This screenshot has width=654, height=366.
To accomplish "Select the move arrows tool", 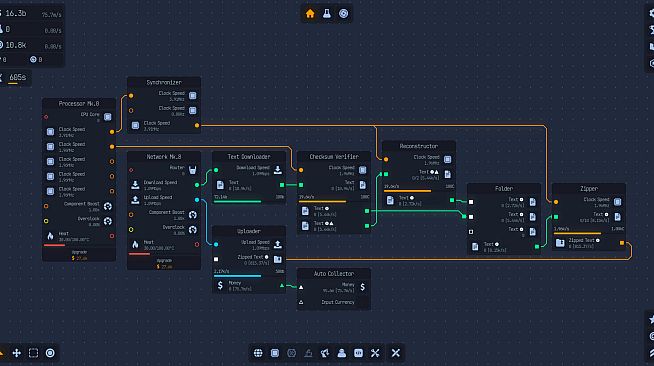I will tap(17, 353).
